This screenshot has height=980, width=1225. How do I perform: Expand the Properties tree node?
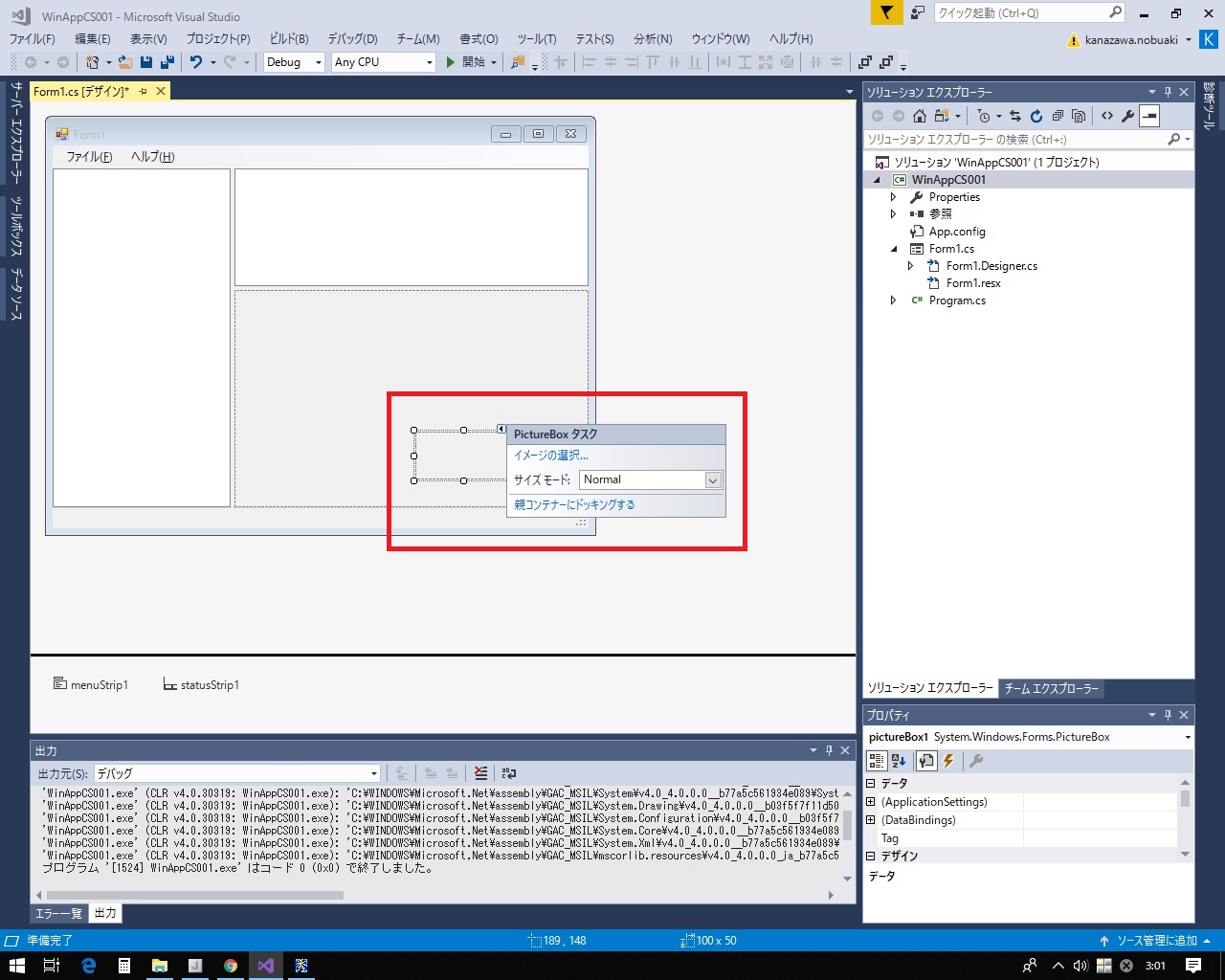[894, 197]
